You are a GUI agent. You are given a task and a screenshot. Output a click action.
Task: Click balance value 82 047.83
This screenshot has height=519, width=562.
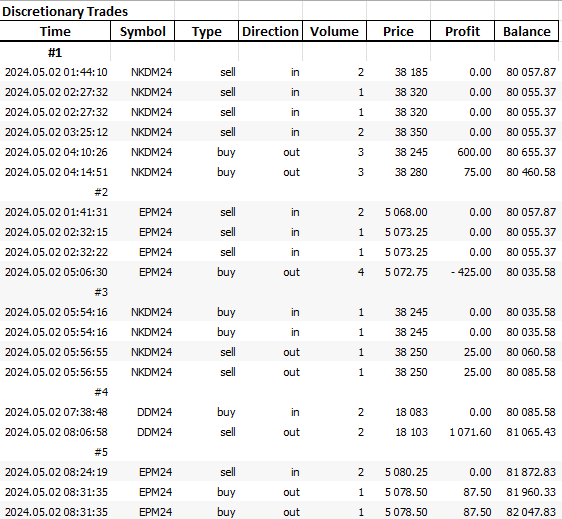(531, 512)
